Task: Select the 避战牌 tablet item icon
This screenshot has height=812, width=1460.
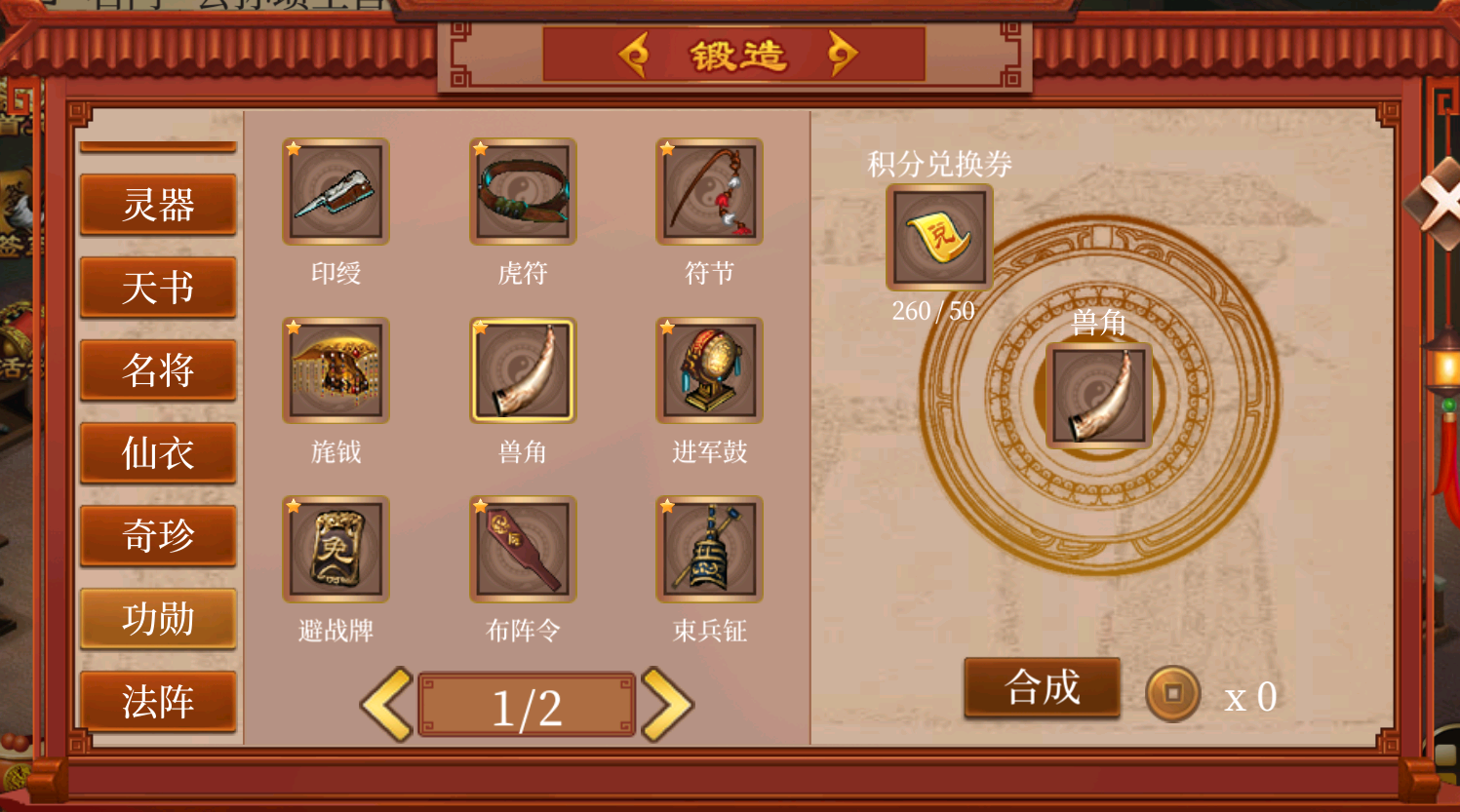Action: [x=335, y=549]
